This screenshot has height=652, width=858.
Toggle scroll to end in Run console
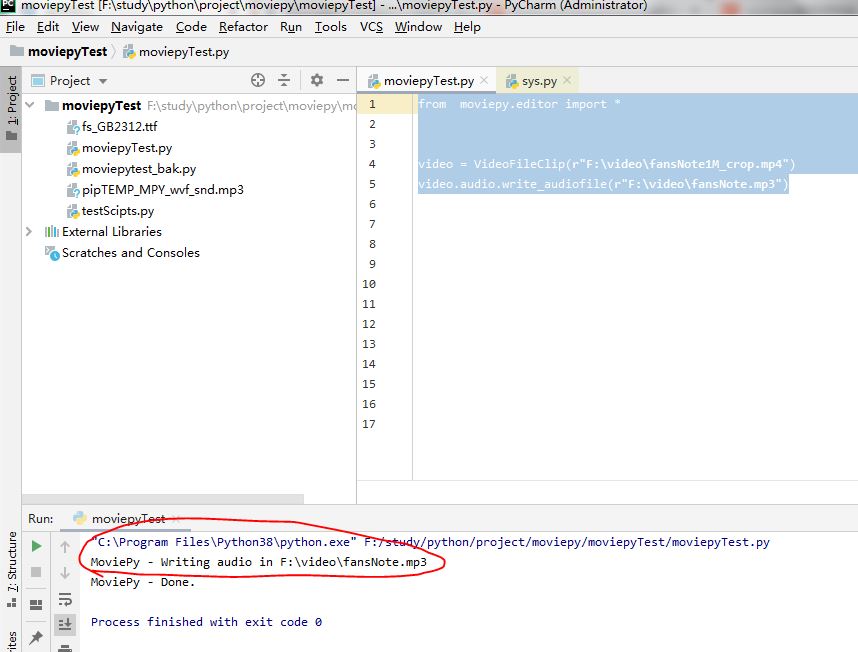point(65,624)
